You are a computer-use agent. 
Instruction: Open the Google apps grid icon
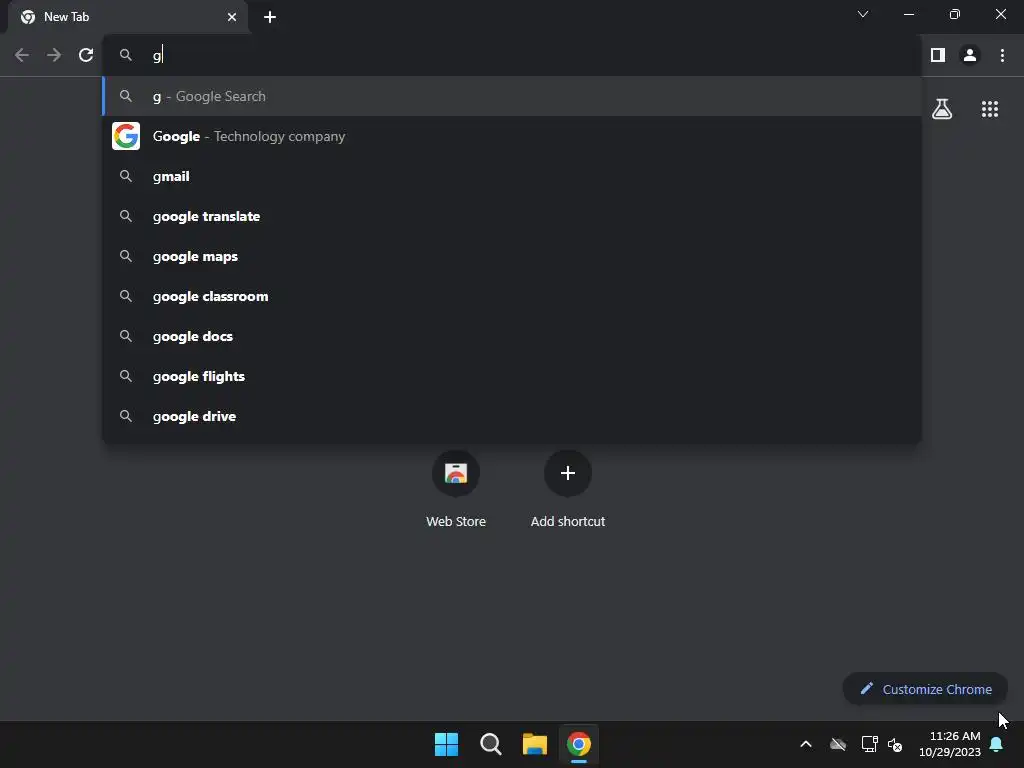point(990,109)
